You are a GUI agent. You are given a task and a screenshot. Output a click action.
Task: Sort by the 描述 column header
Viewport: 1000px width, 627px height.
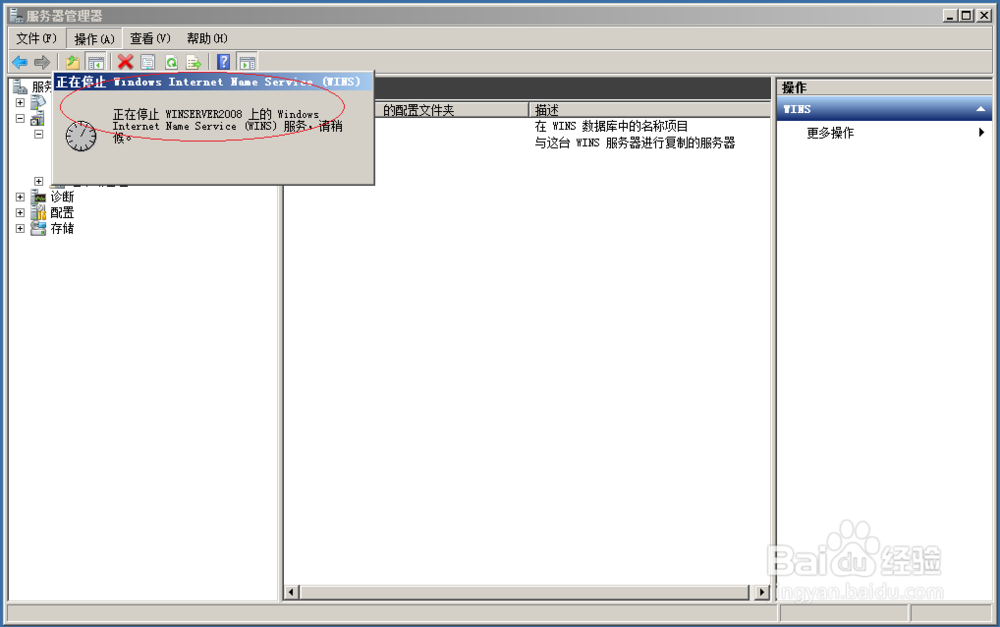point(649,110)
